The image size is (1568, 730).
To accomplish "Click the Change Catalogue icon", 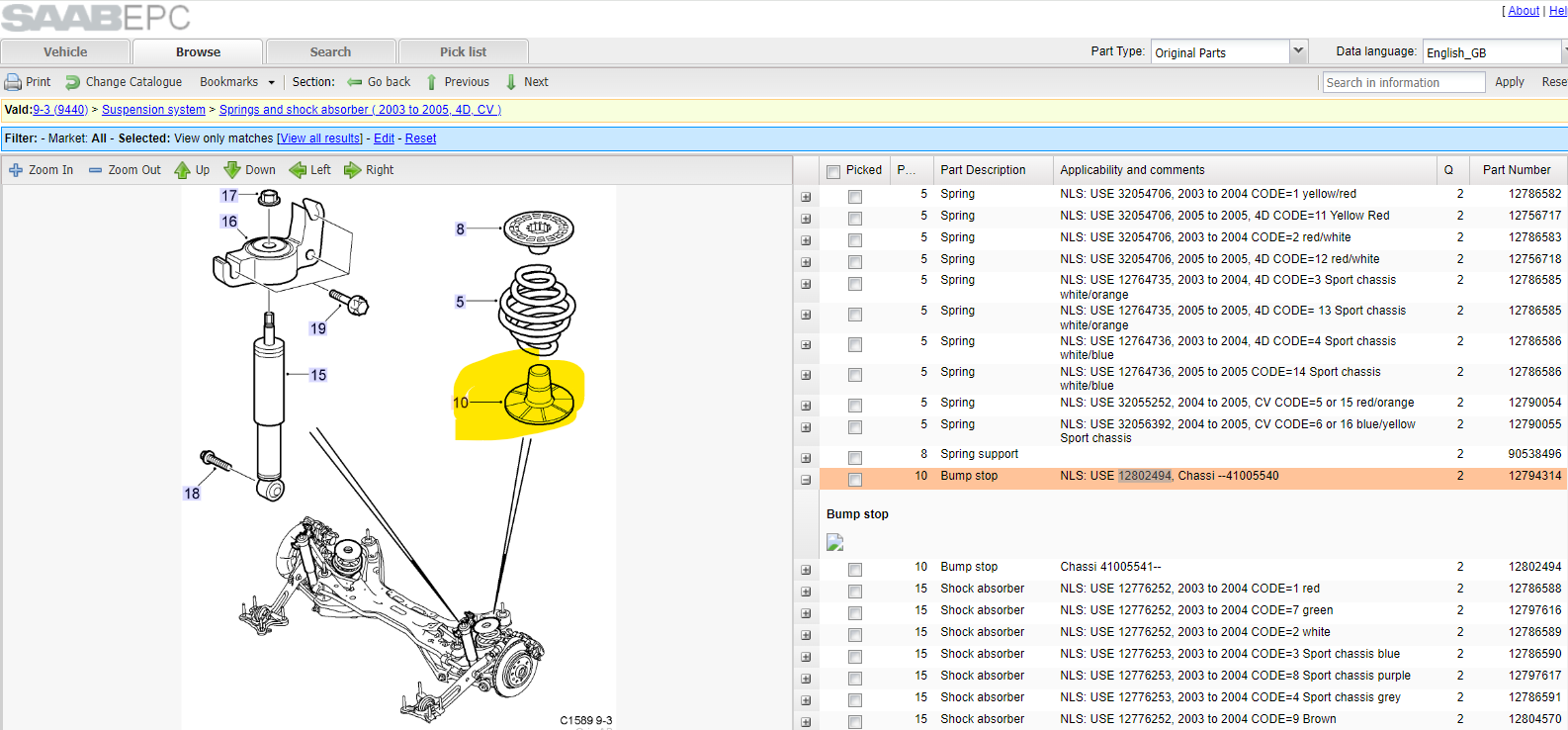I will coord(73,82).
